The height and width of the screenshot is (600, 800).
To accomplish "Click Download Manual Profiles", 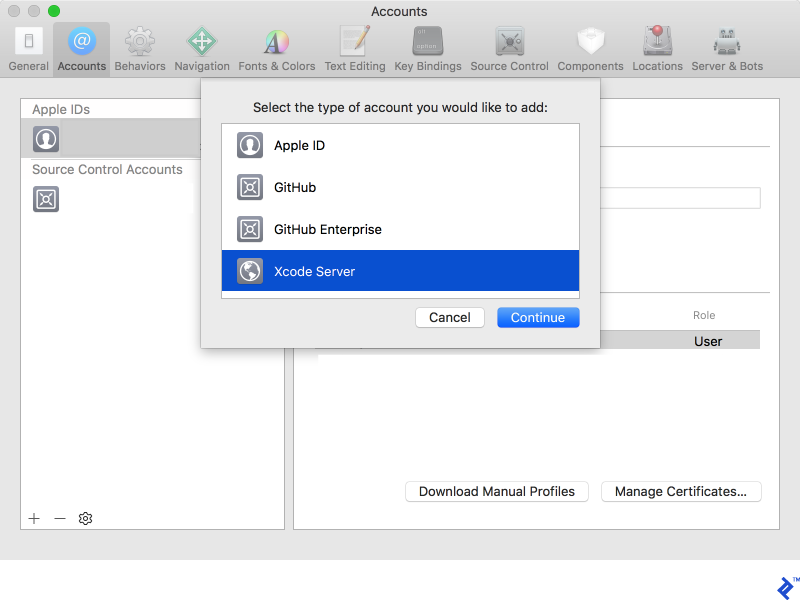I will (x=496, y=491).
